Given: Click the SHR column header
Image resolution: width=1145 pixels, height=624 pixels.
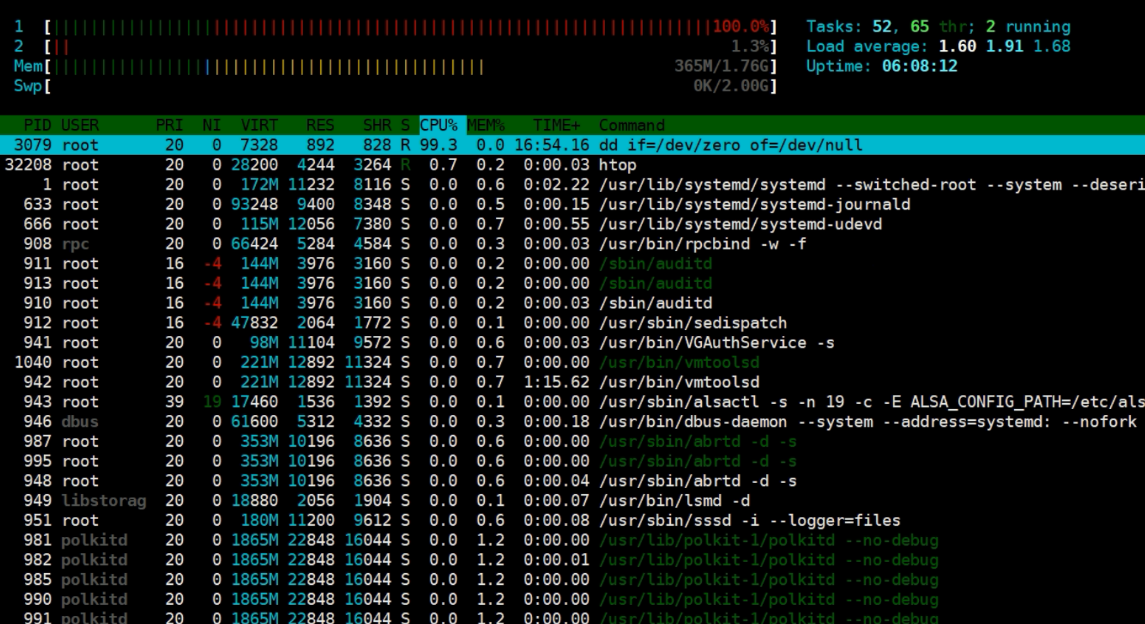Looking at the screenshot, I should point(378,125).
